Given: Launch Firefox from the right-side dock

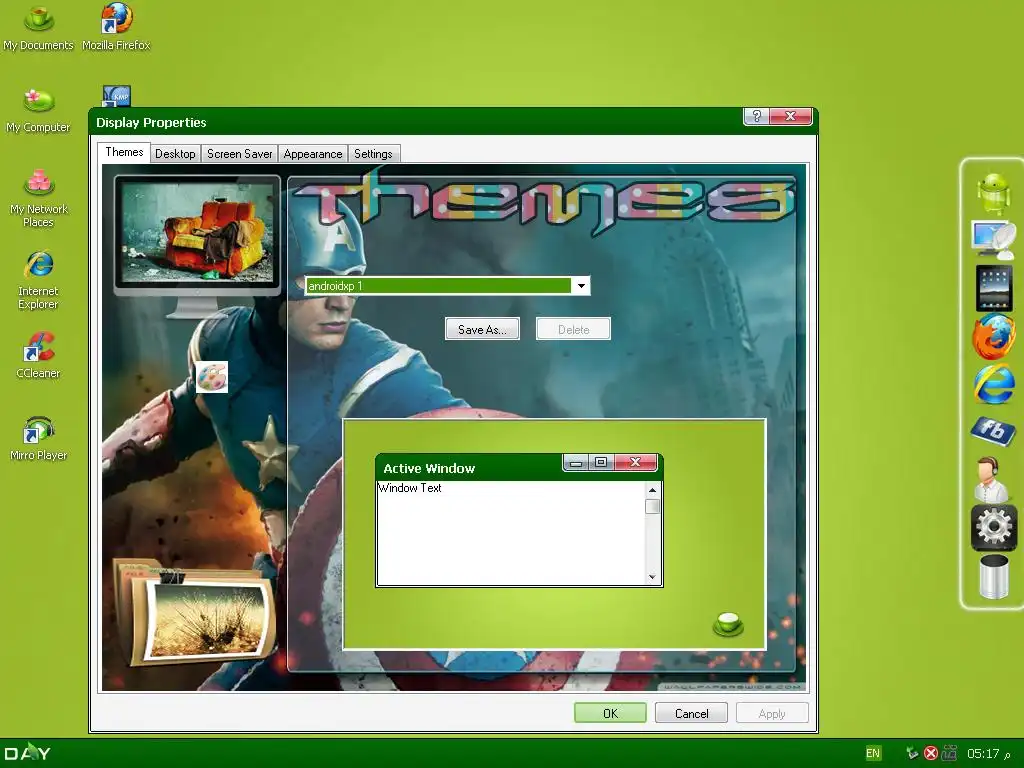Looking at the screenshot, I should point(993,336).
